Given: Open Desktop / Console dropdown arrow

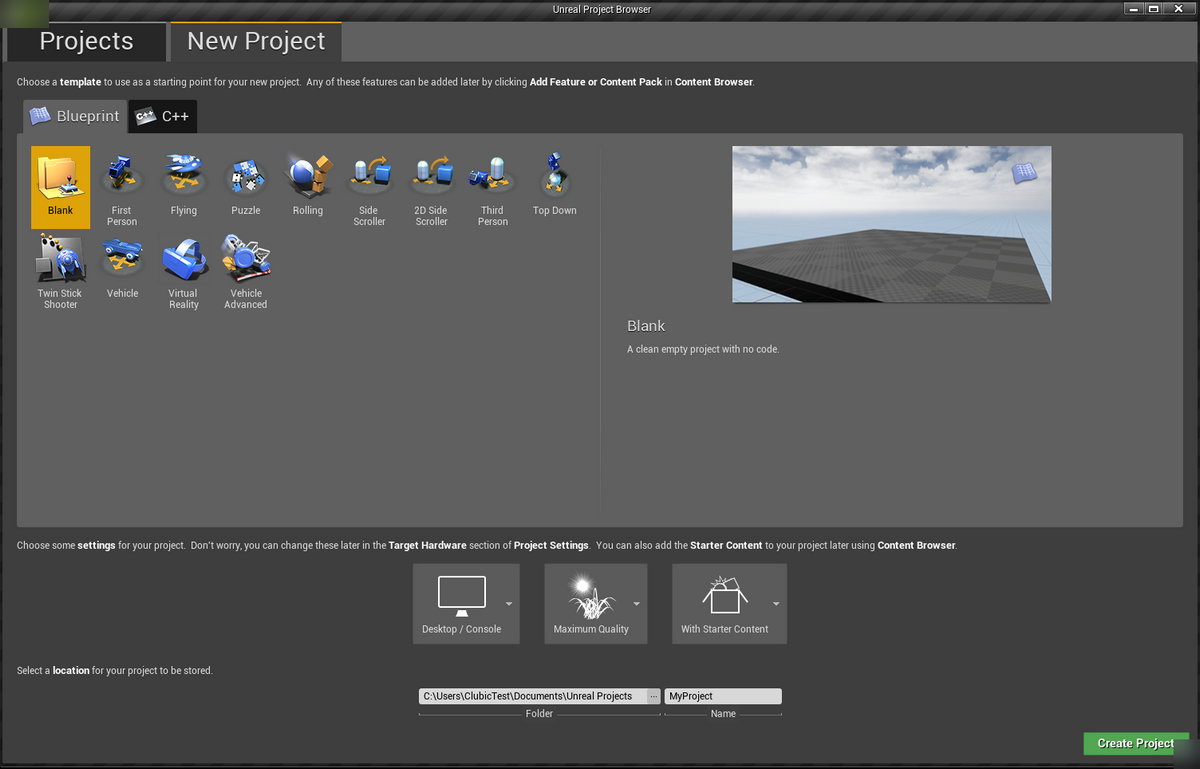Looking at the screenshot, I should 509,604.
